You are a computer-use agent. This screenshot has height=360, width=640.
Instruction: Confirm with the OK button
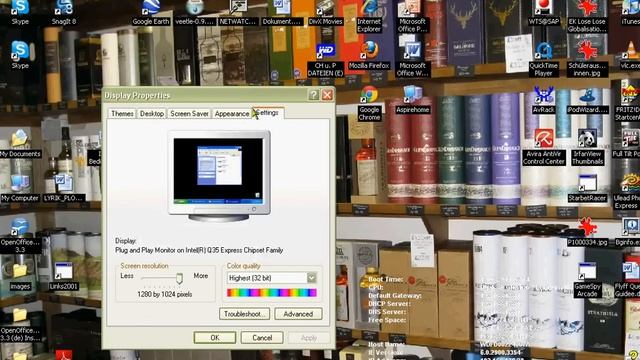tap(215, 338)
